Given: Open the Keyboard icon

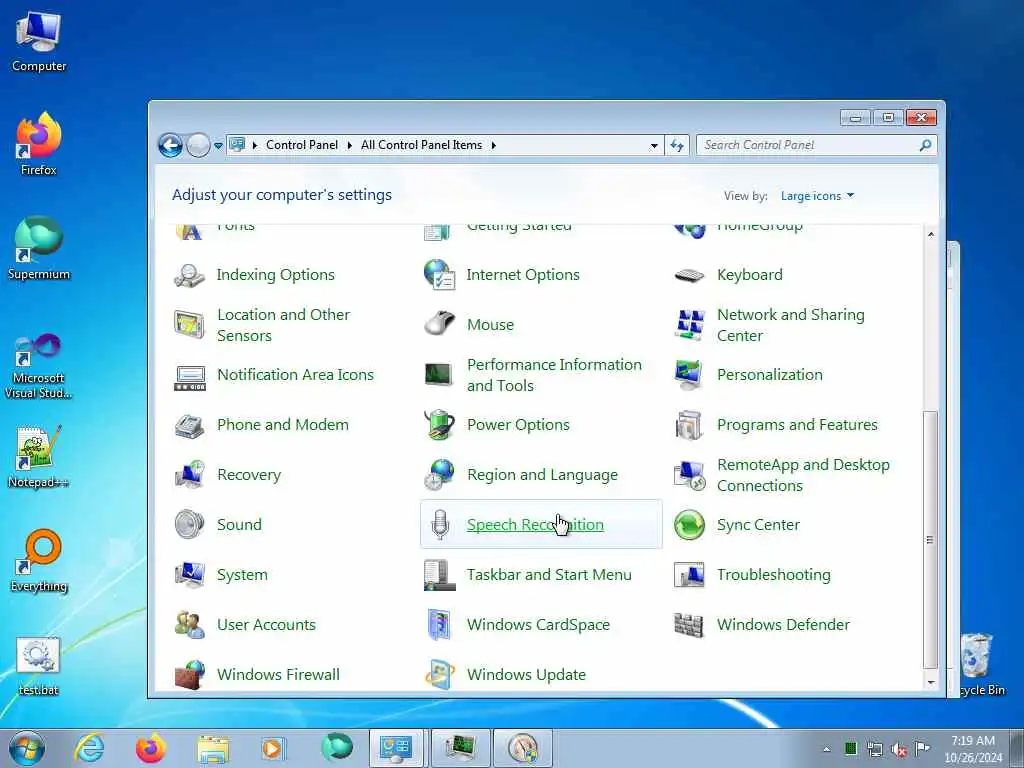Looking at the screenshot, I should [x=690, y=275].
